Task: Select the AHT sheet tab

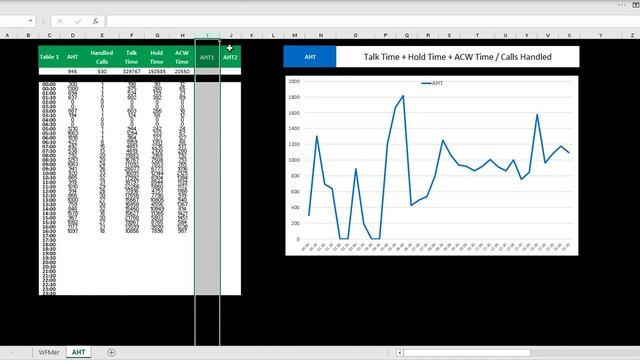Action: click(x=78, y=352)
